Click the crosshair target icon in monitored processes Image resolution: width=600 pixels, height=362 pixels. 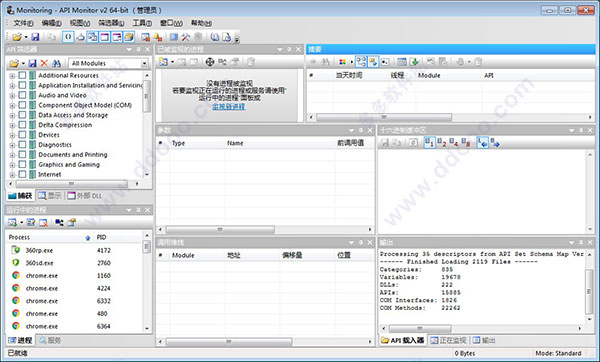210,62
